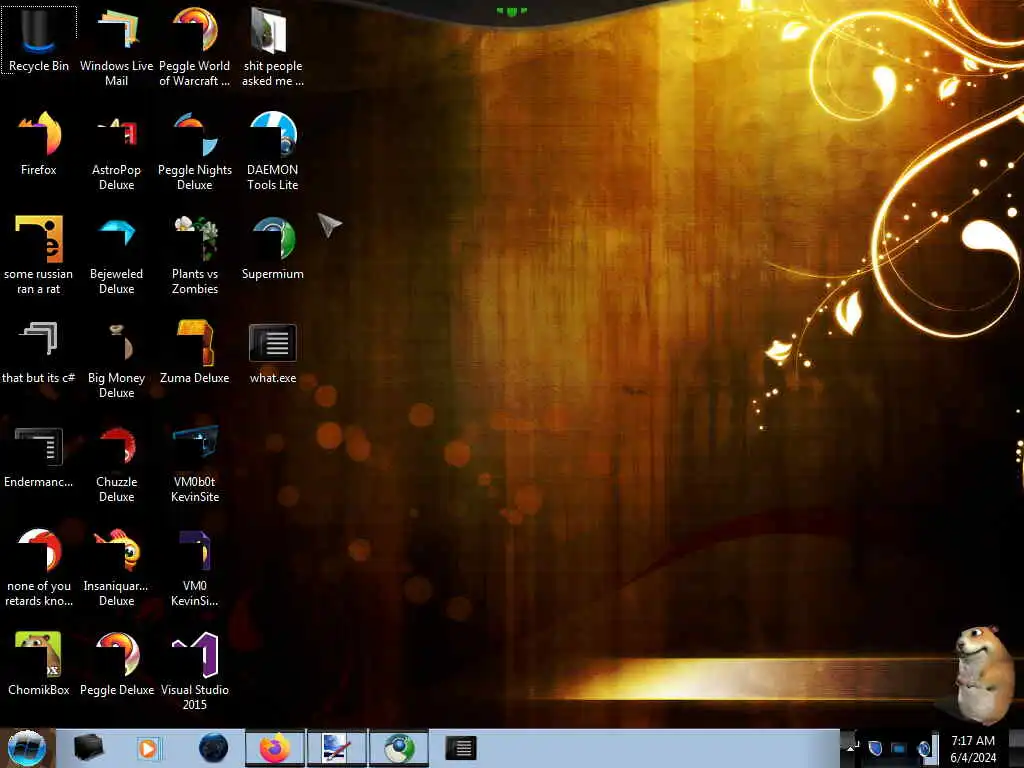Image resolution: width=1024 pixels, height=768 pixels.
Task: Open Visual Studio 2015 shortcut
Action: click(x=195, y=671)
